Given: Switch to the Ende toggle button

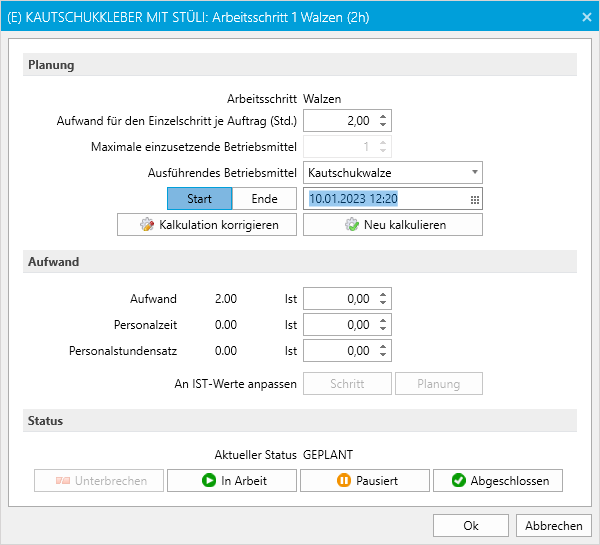Looking at the screenshot, I should (x=264, y=199).
